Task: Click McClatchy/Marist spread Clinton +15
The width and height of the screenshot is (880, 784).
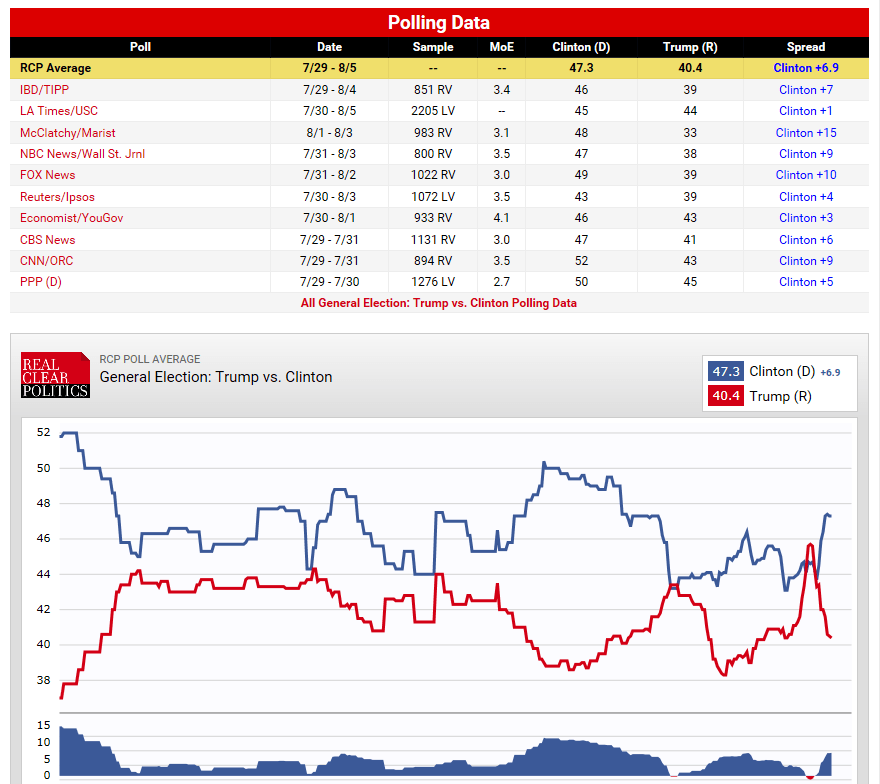Action: click(806, 132)
